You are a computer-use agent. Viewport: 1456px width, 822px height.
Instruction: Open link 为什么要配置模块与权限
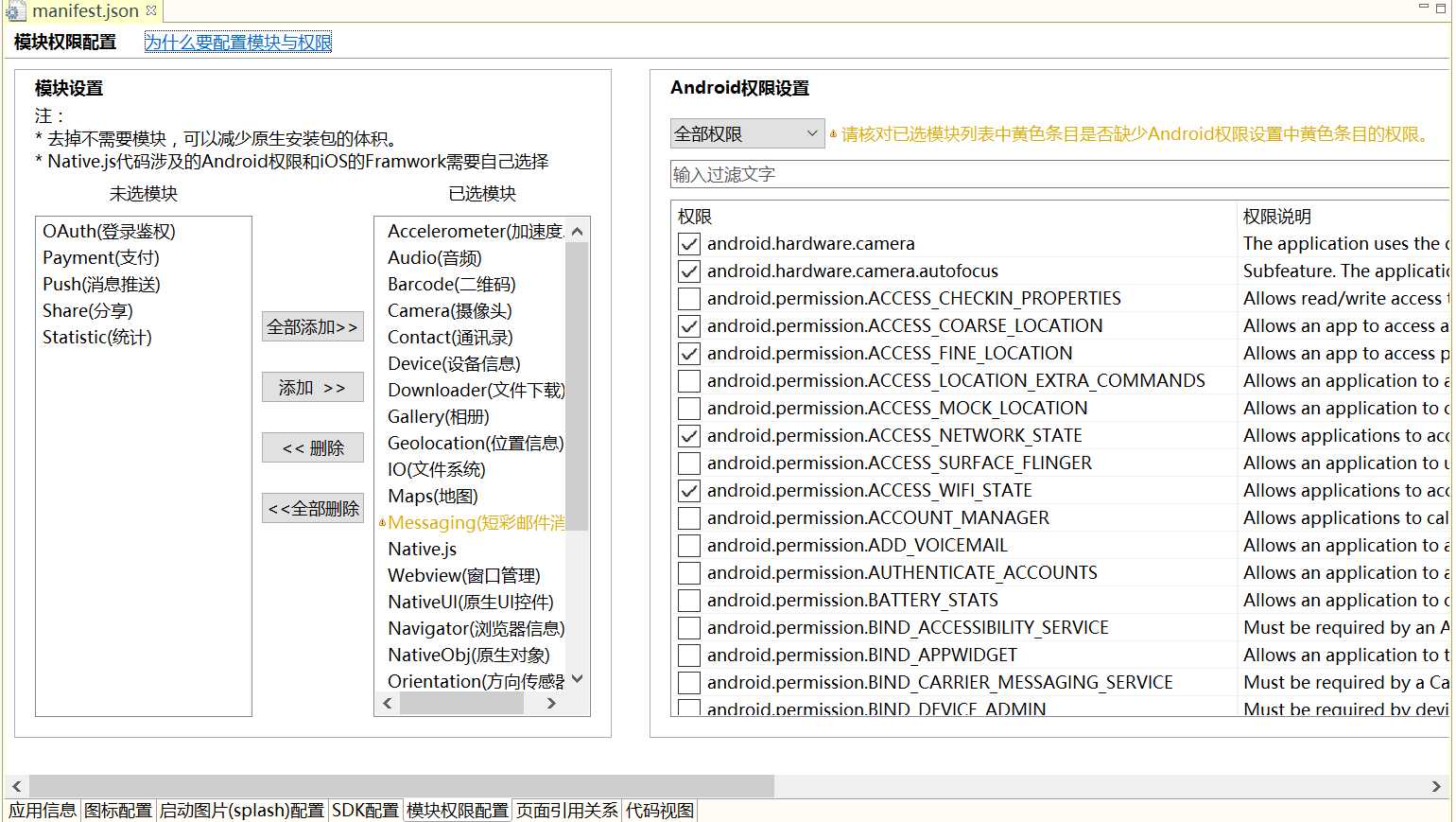point(237,43)
